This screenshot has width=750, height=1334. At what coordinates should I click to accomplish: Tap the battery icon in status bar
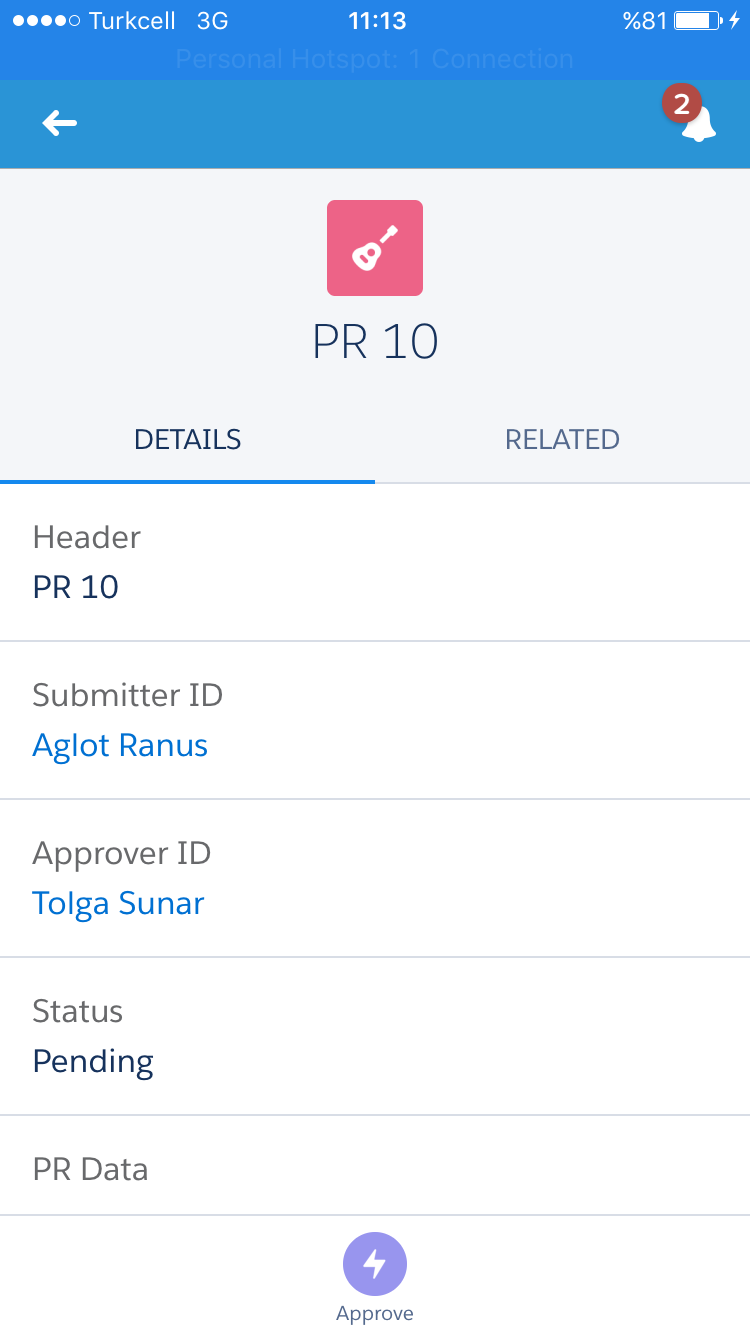click(x=697, y=20)
